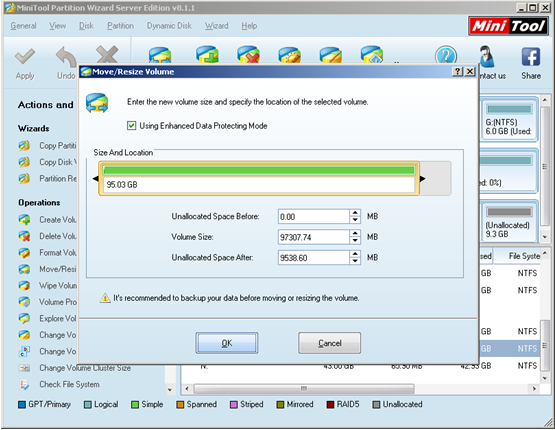Open the Partition Recovery wizard icon
The image size is (555, 430).
point(24,178)
